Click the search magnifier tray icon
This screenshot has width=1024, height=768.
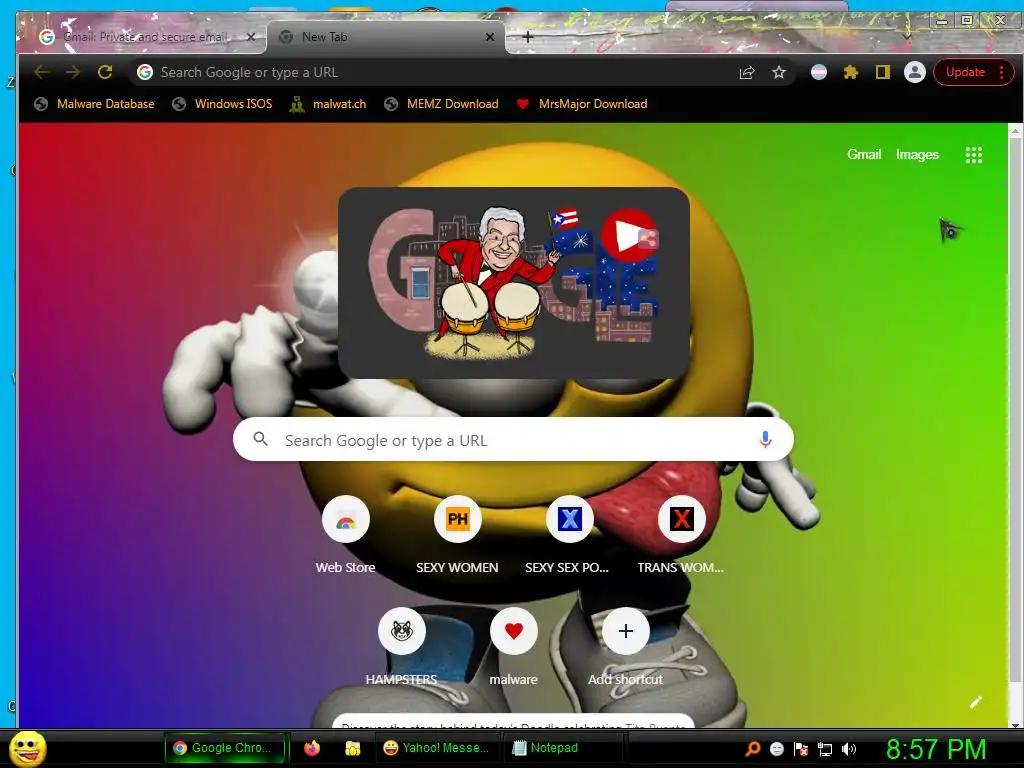753,748
